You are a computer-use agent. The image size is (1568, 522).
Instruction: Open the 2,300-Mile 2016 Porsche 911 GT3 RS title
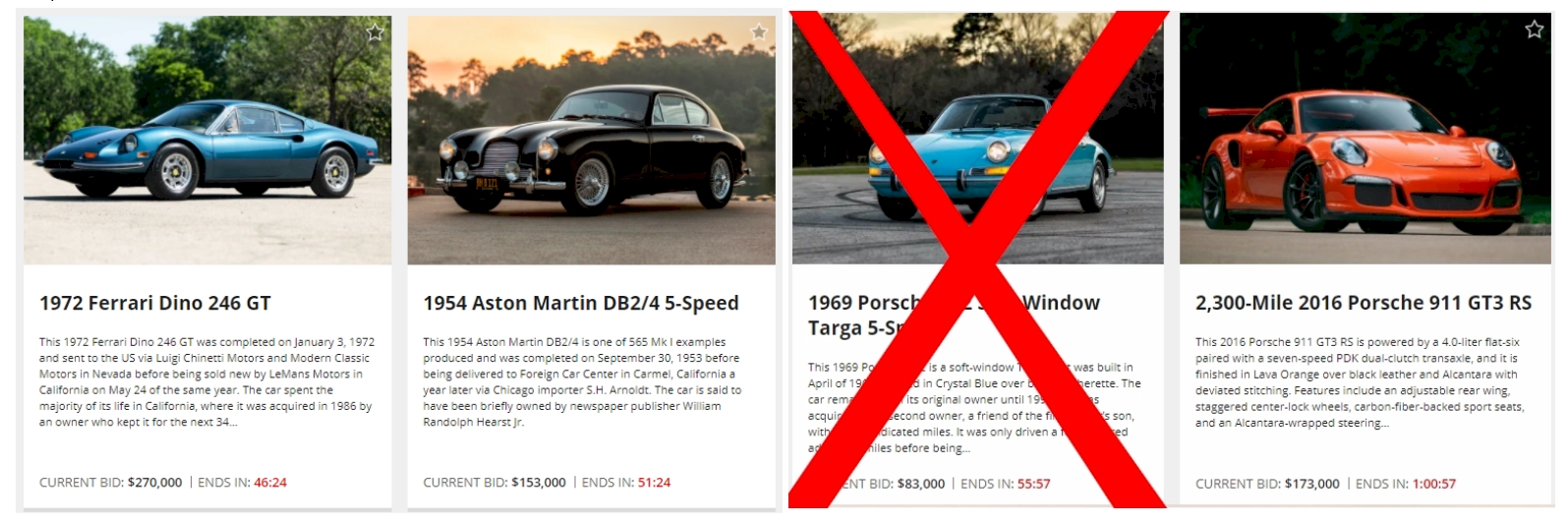[x=1364, y=303]
